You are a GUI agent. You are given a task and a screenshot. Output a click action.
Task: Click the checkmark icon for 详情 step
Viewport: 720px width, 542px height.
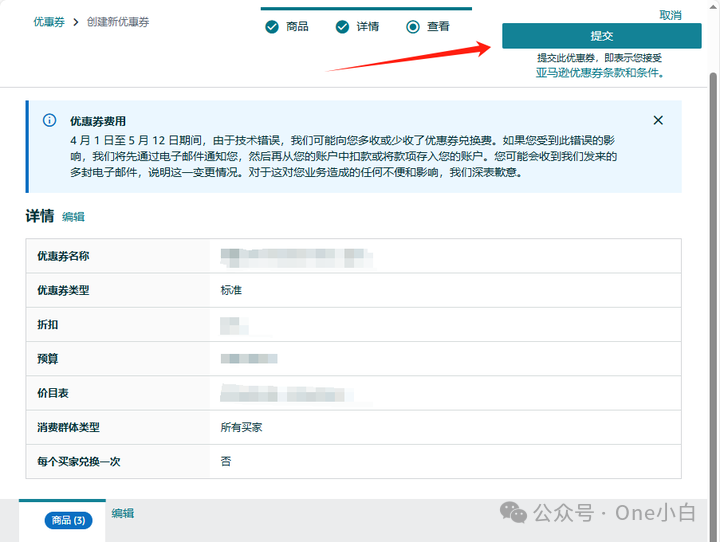pyautogui.click(x=342, y=27)
